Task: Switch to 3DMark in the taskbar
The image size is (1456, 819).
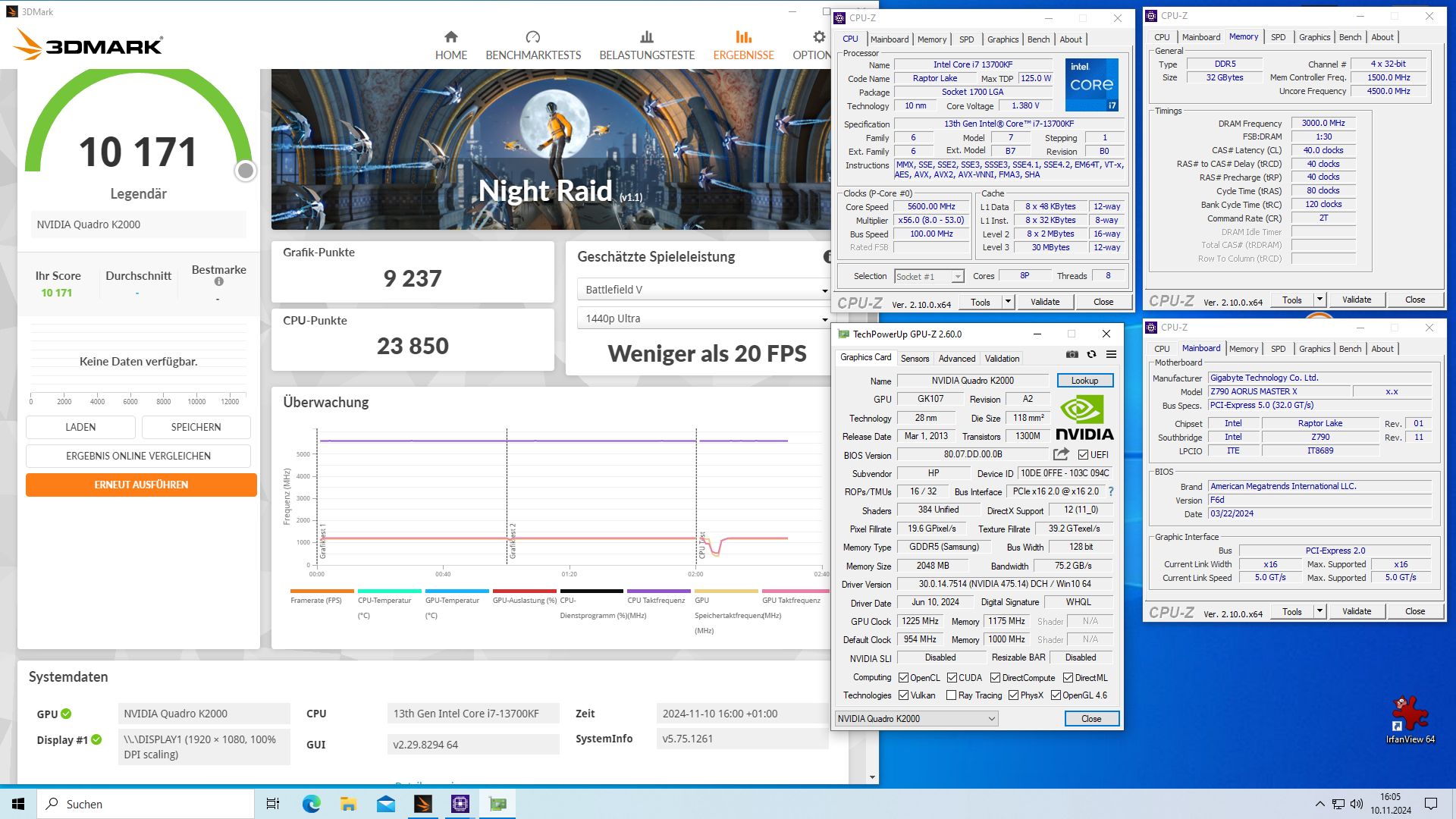Action: click(423, 804)
